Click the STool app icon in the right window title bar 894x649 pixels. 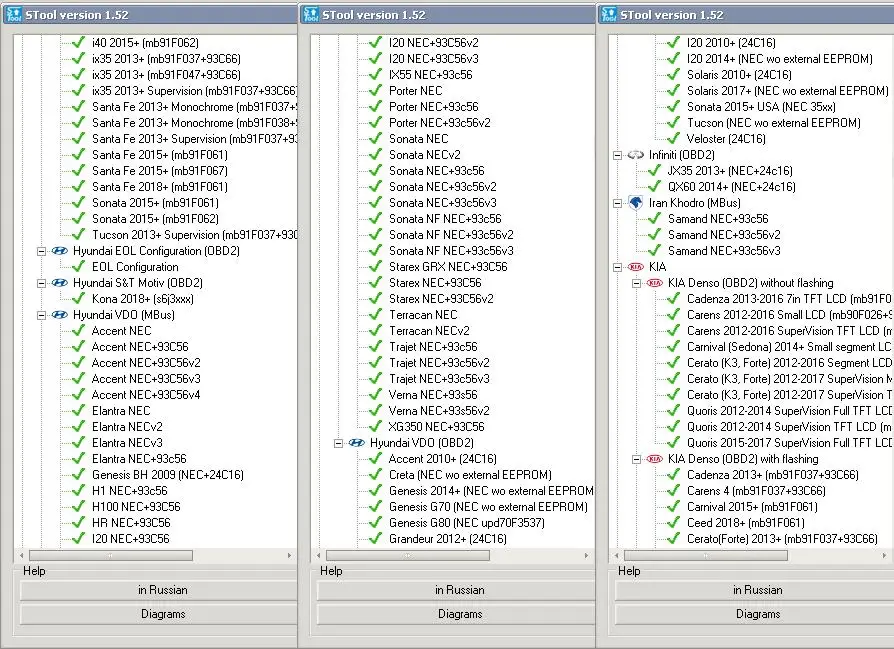point(609,14)
